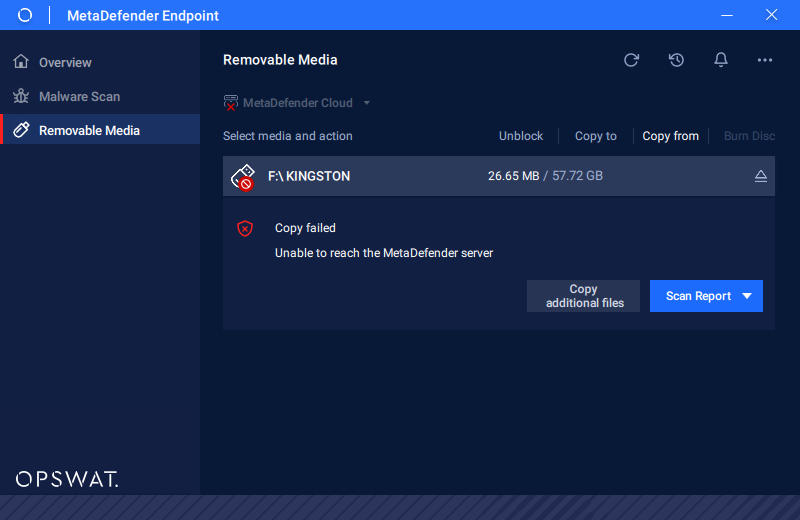Expand the MetaDefender Cloud dropdown arrow
This screenshot has height=520, width=800.
pyautogui.click(x=366, y=103)
